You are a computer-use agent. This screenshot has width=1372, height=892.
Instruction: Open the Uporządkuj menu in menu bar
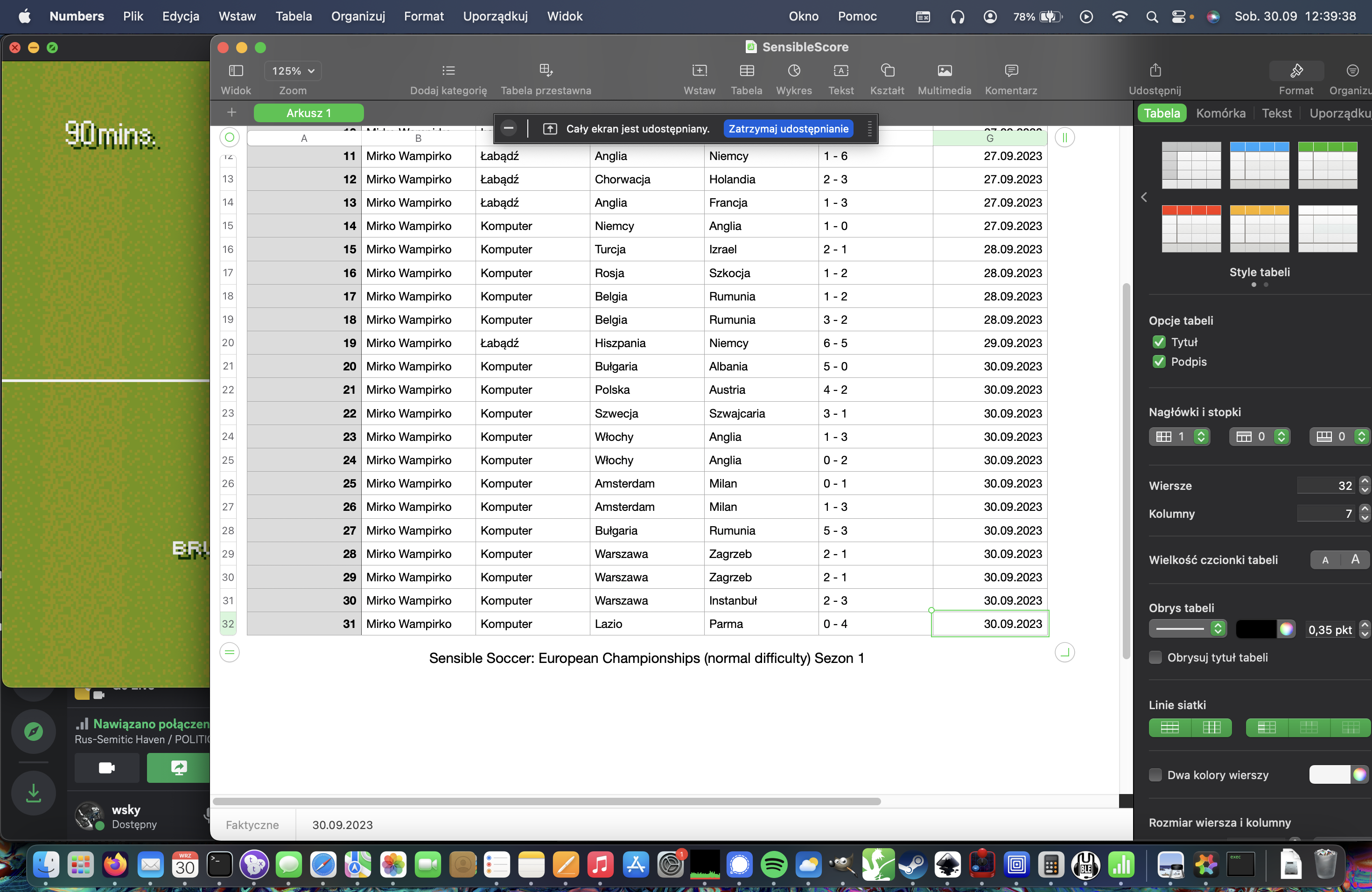click(x=495, y=16)
